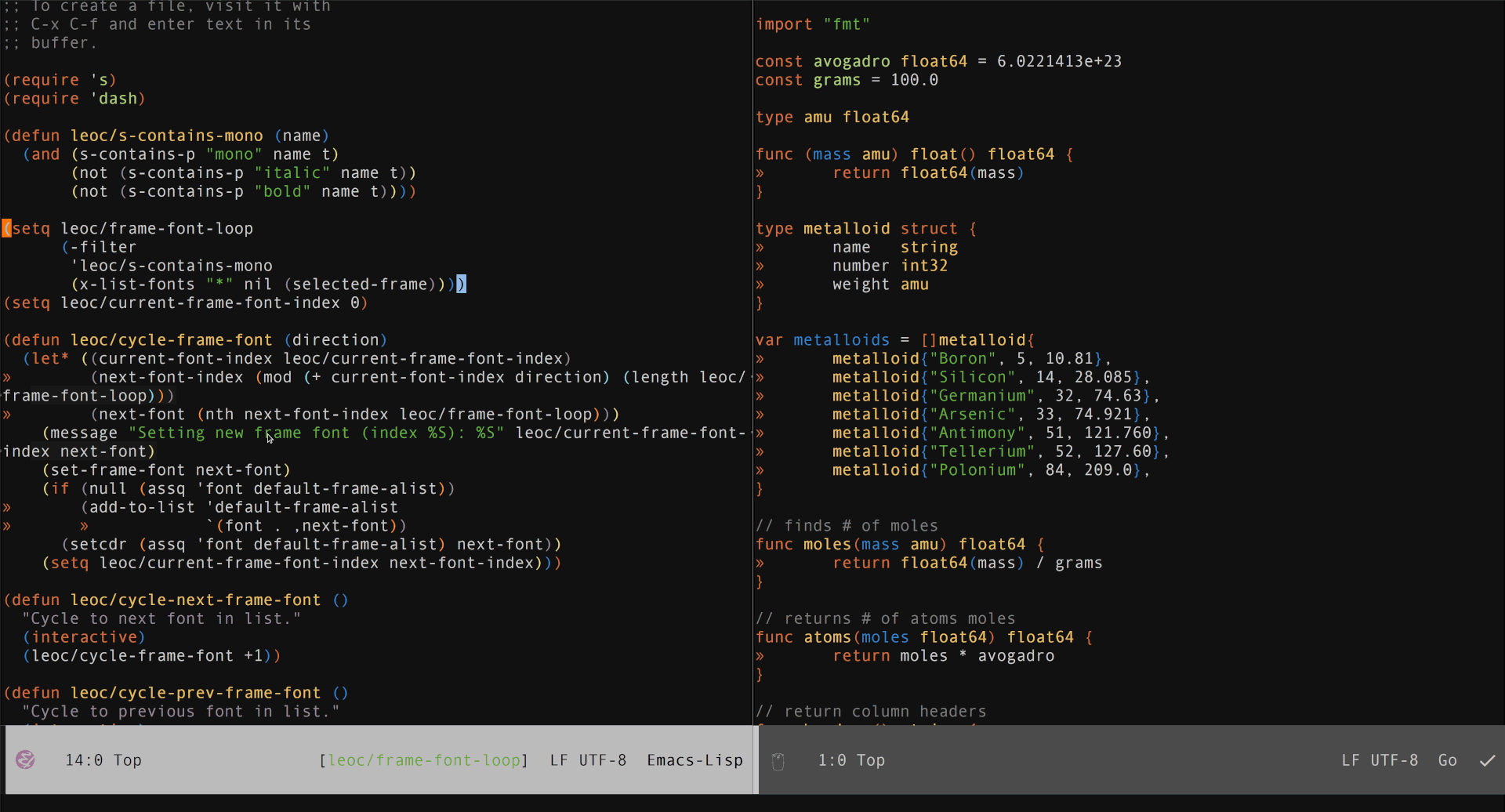Click x-list-fonts in the Lisp buffer

(137, 285)
